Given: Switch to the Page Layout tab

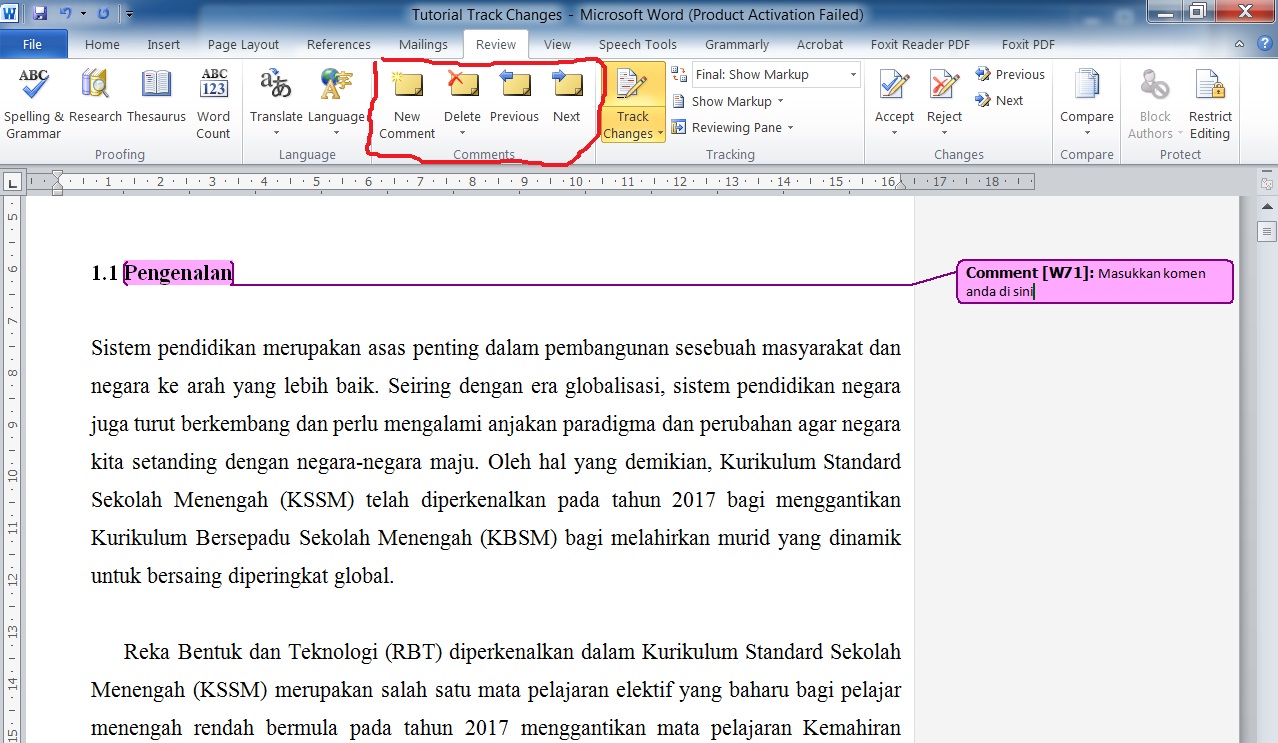Looking at the screenshot, I should tap(243, 44).
